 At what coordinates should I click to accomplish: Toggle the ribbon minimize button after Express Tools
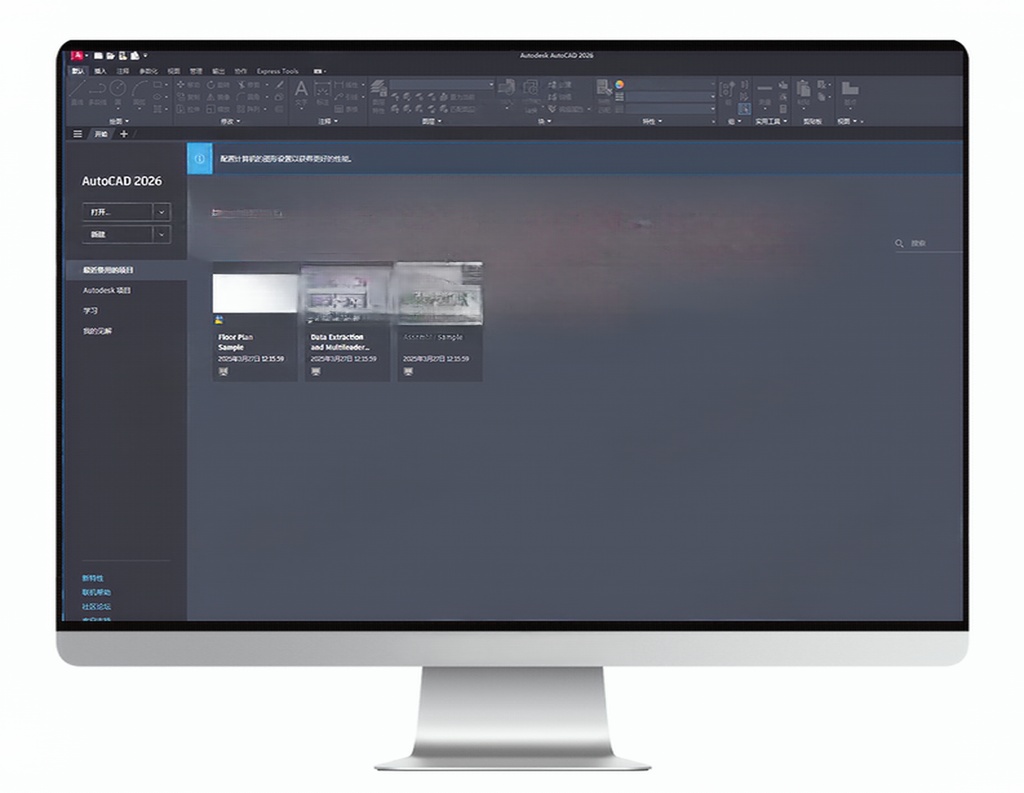pos(319,71)
